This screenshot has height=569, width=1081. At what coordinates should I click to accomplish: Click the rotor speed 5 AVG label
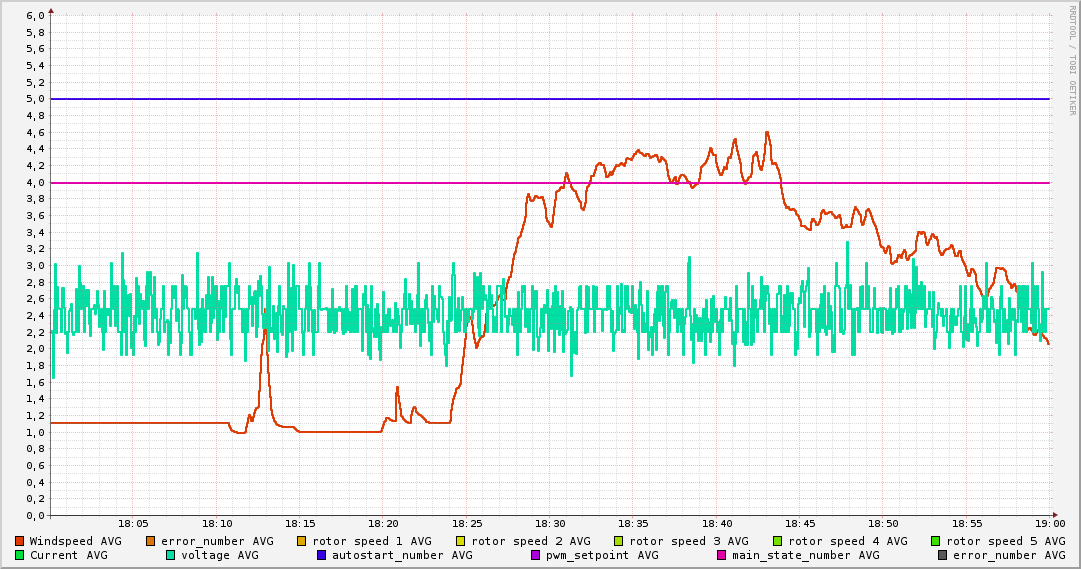pyautogui.click(x=1006, y=541)
